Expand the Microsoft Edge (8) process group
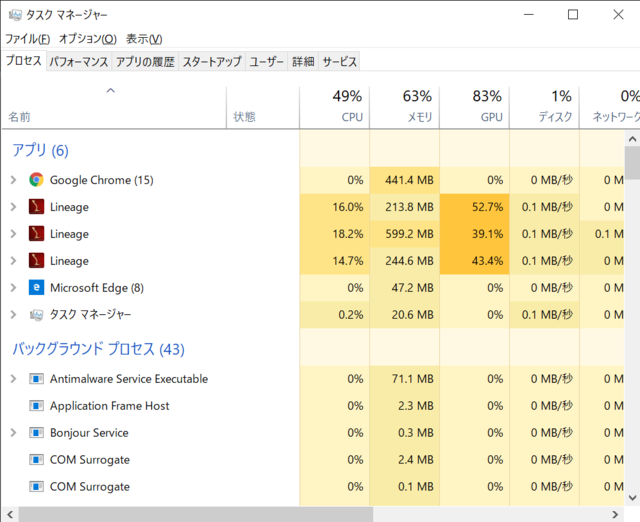 tap(13, 287)
